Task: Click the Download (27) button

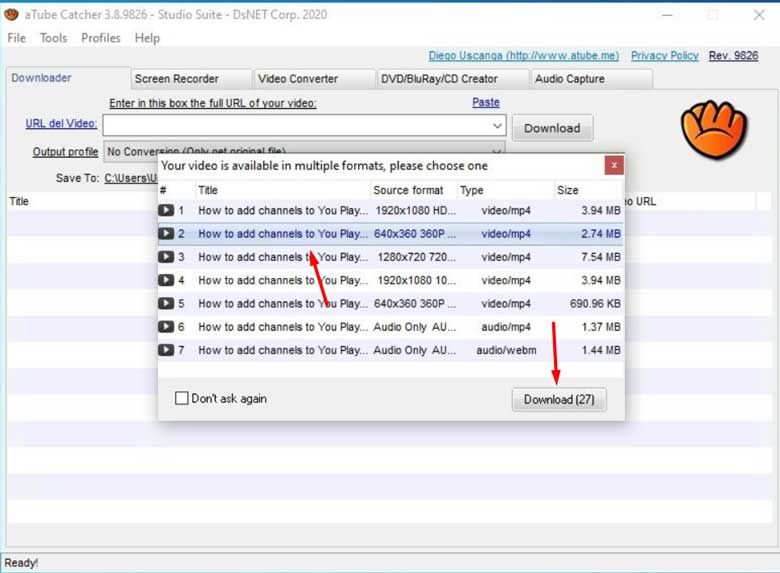Action: coord(559,399)
